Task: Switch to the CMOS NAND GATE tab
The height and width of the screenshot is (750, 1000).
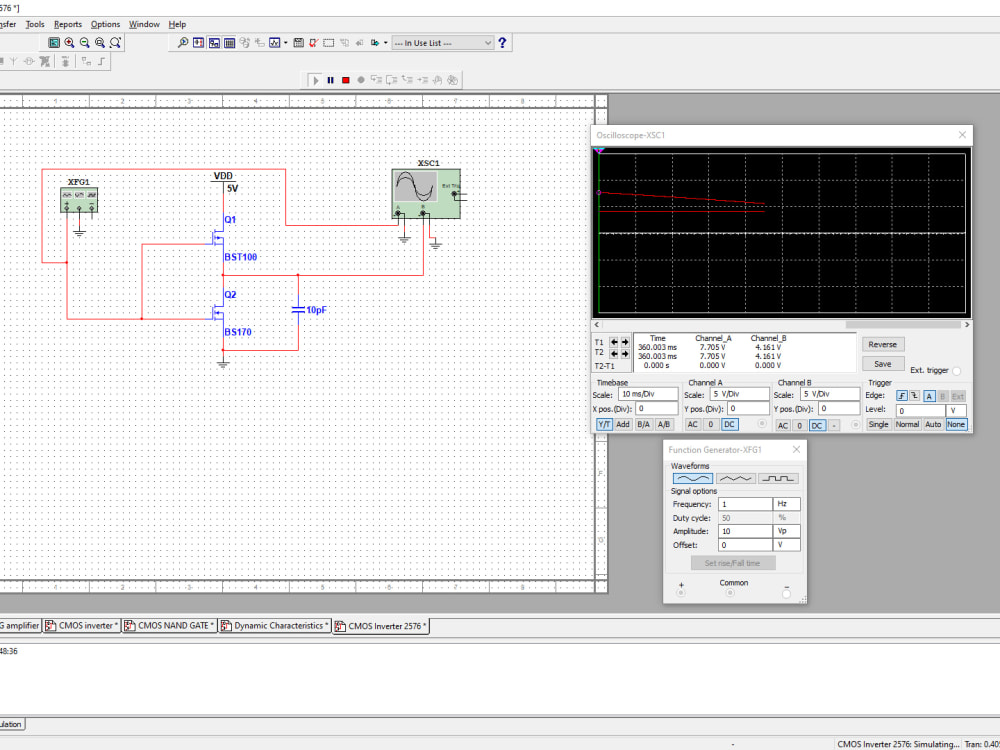Action: (x=169, y=625)
